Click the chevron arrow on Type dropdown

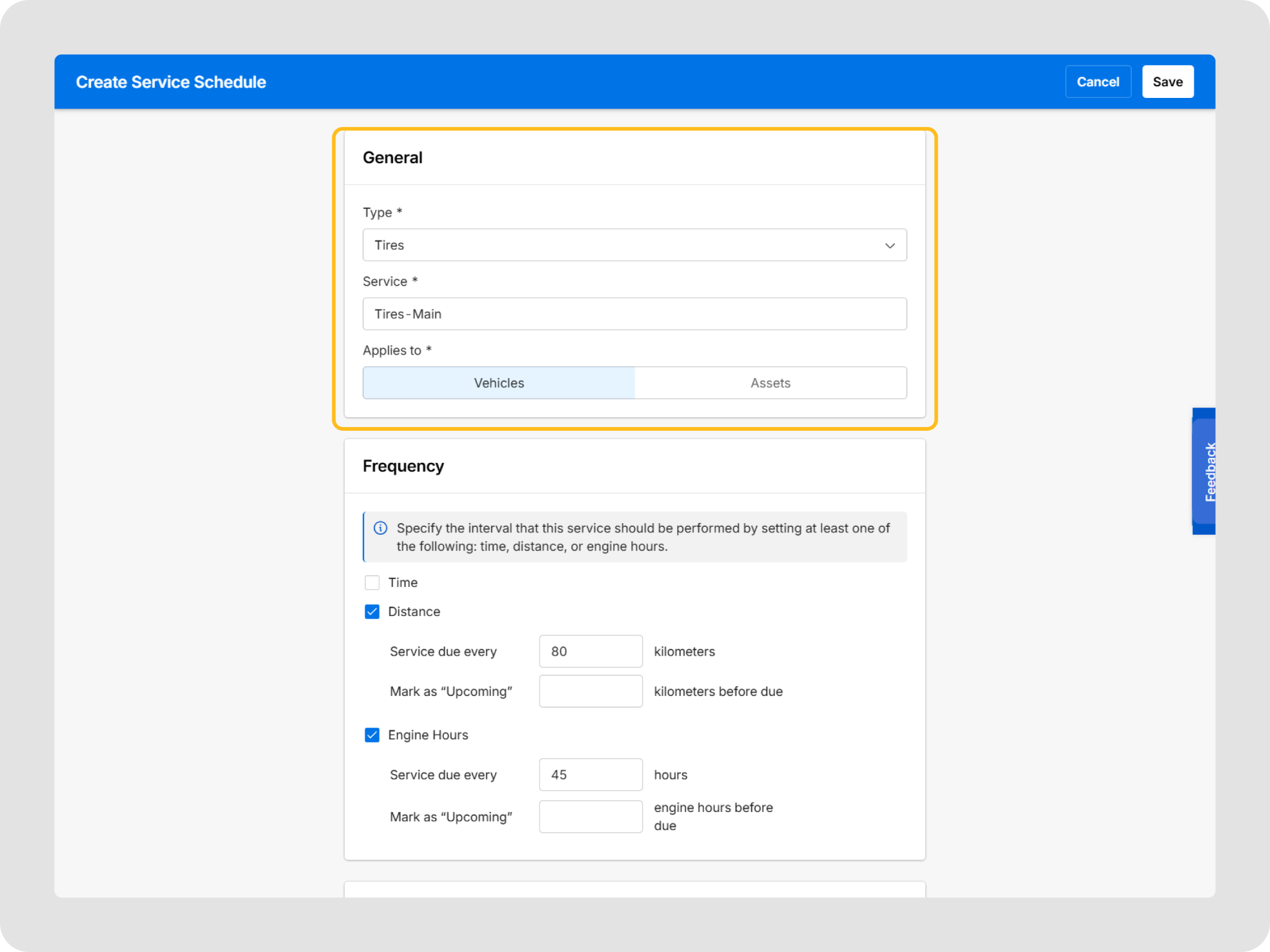coord(890,245)
